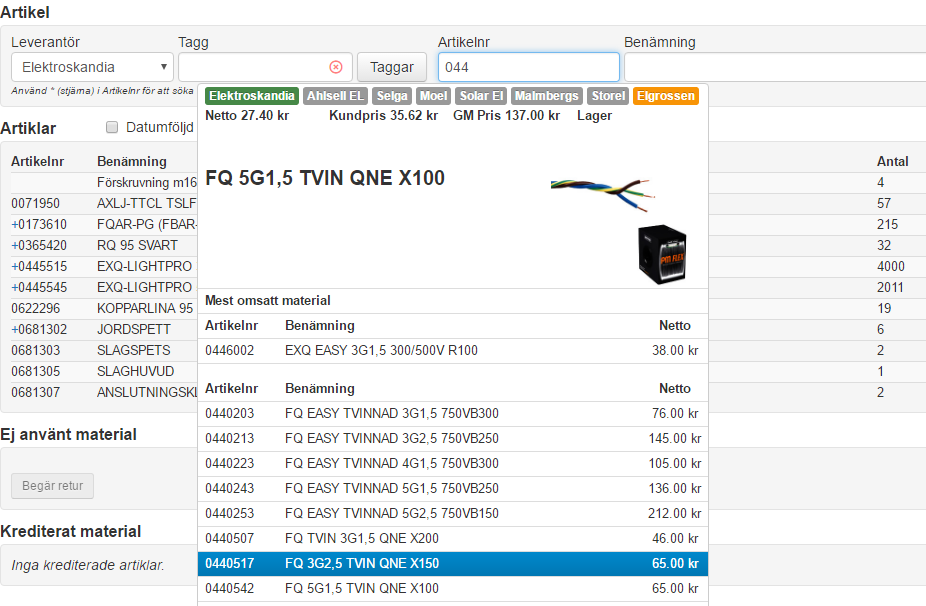
Task: Switch to Solar El supplier tab
Action: [x=481, y=96]
